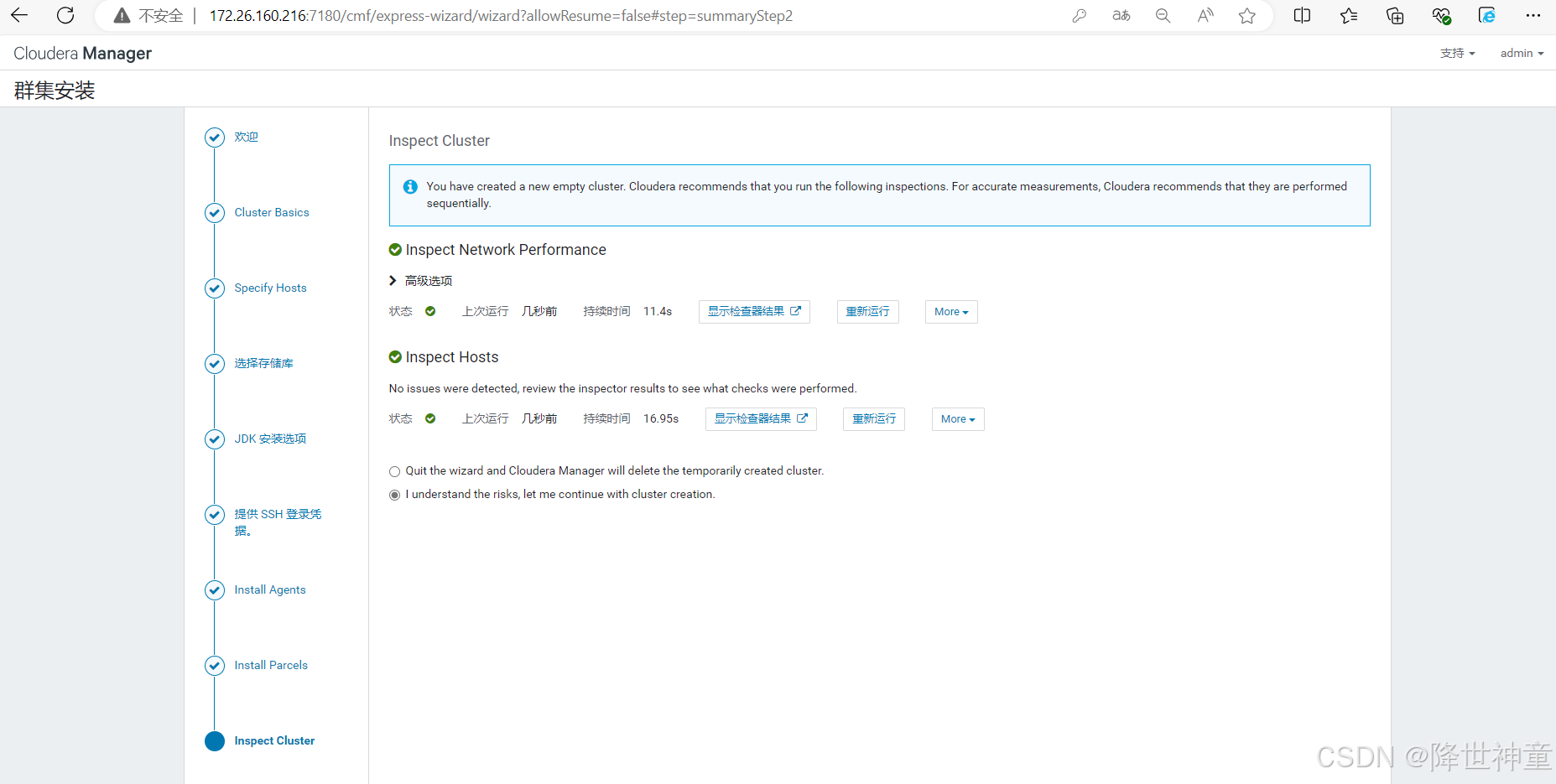The width and height of the screenshot is (1556, 784).
Task: Click network inspection status green check
Action: click(x=430, y=311)
